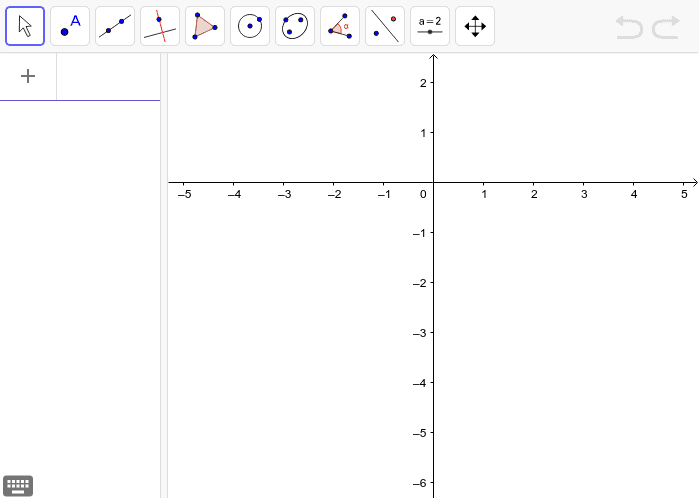This screenshot has height=500, width=700.
Task: Select Reflect about Line tool
Action: pos(385,26)
